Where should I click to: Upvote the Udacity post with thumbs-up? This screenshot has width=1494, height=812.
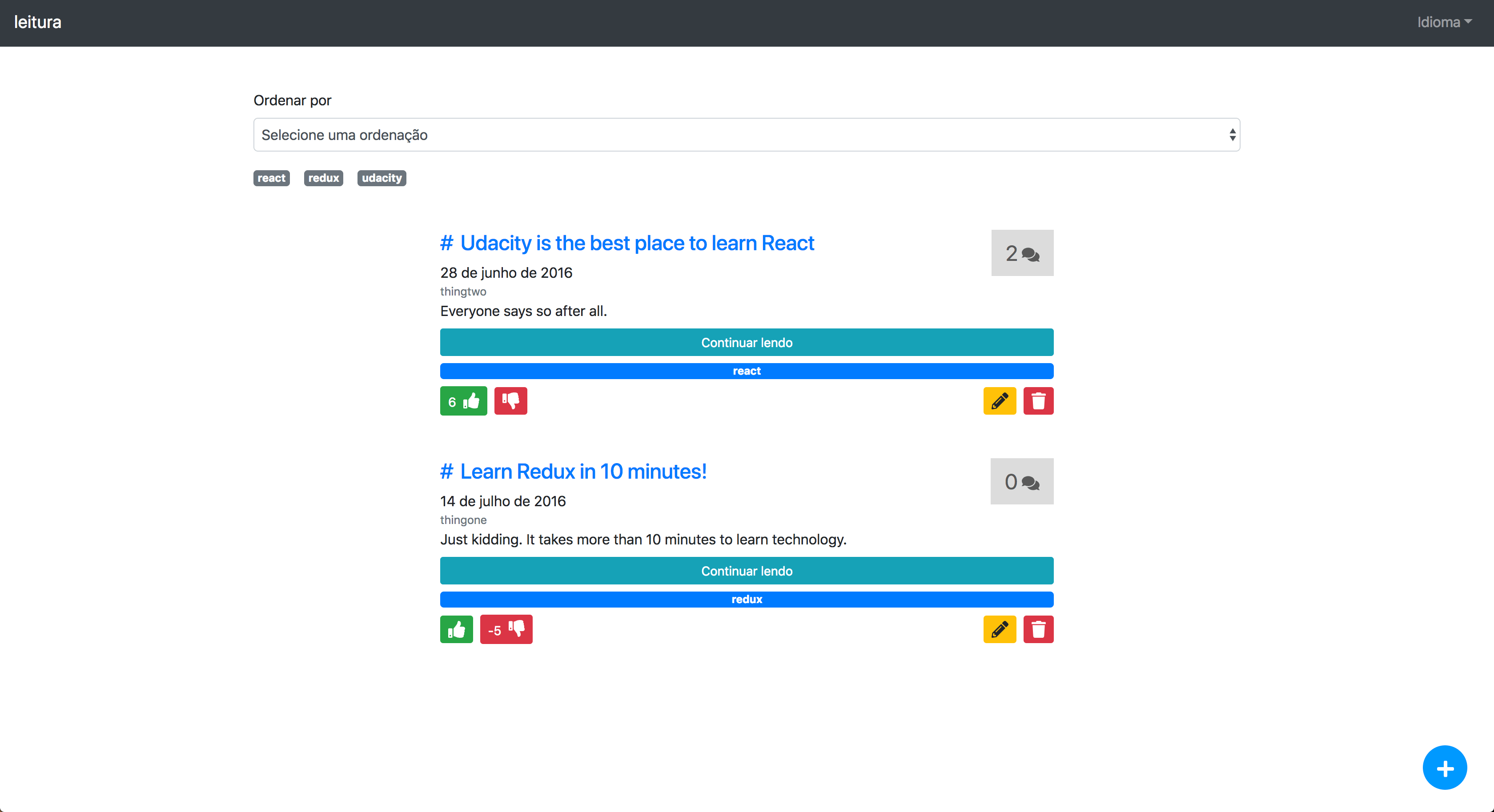click(x=463, y=401)
